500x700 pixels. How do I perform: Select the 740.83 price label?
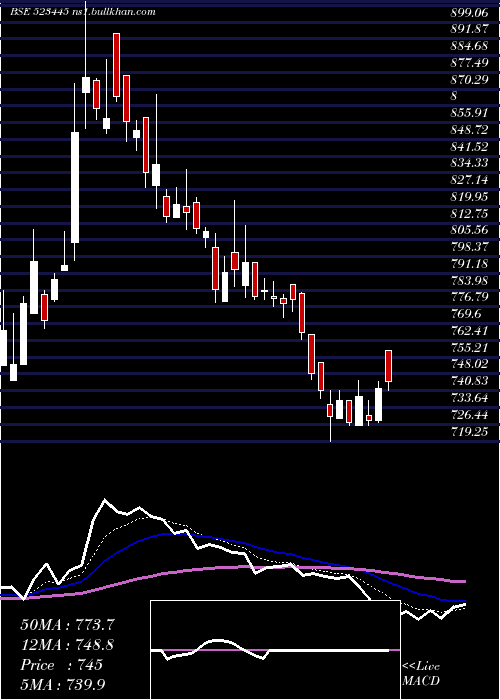click(x=469, y=381)
